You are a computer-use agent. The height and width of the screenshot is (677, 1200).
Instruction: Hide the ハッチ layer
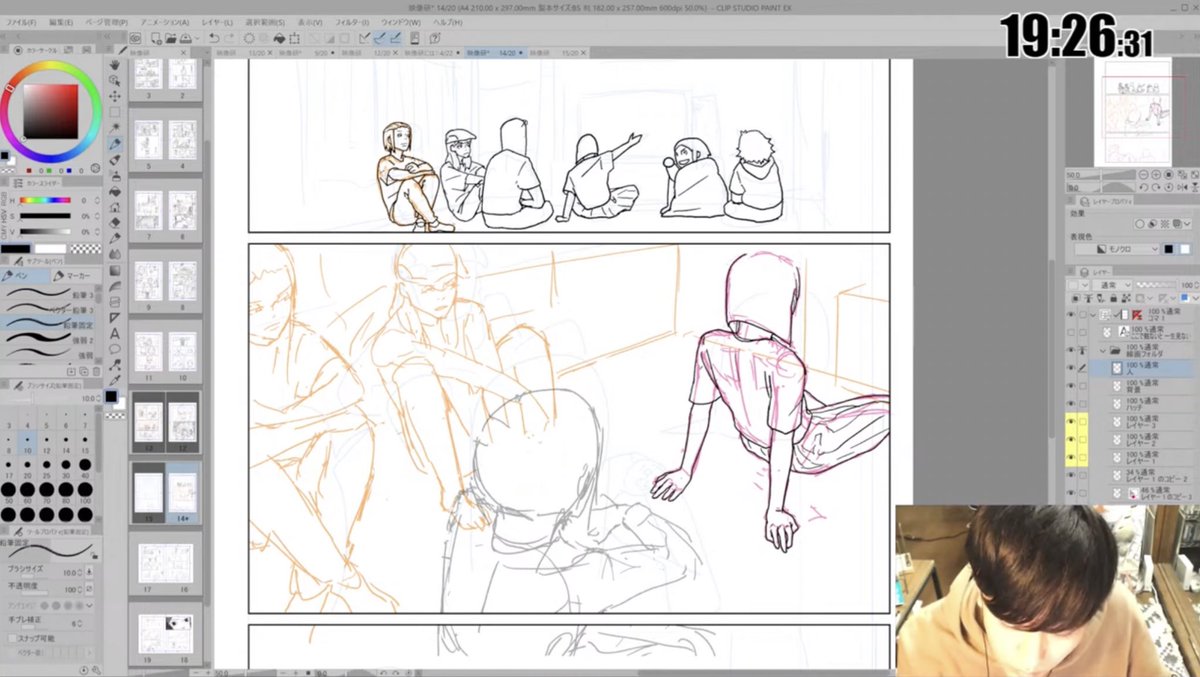pos(1071,404)
